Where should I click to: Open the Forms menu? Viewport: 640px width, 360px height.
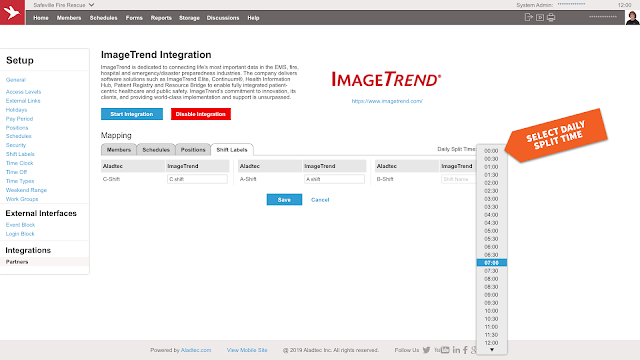coord(134,18)
